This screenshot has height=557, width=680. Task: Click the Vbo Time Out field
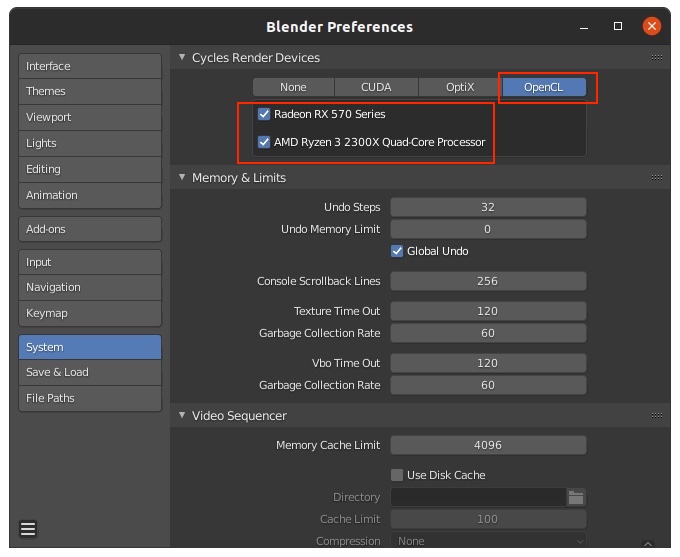click(x=488, y=363)
